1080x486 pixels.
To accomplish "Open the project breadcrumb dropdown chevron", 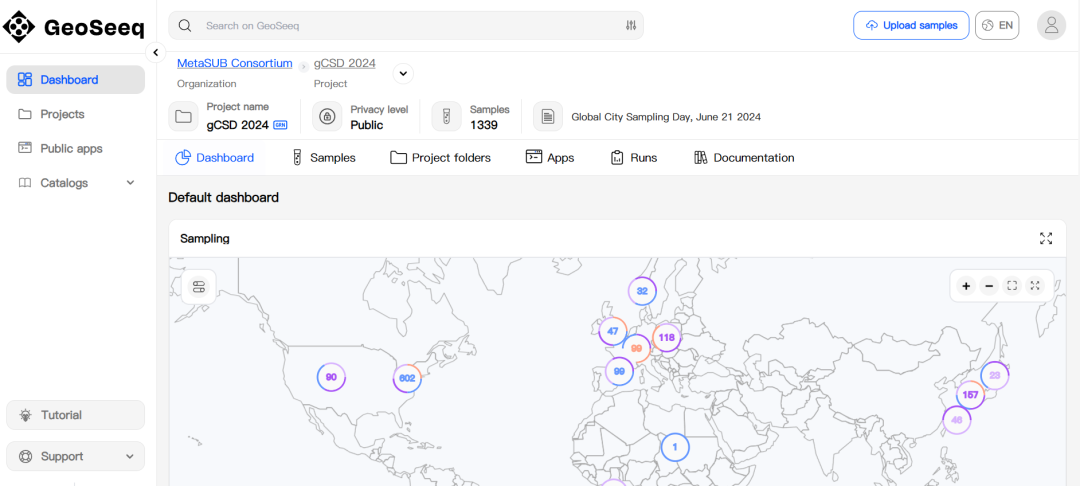I will [402, 73].
